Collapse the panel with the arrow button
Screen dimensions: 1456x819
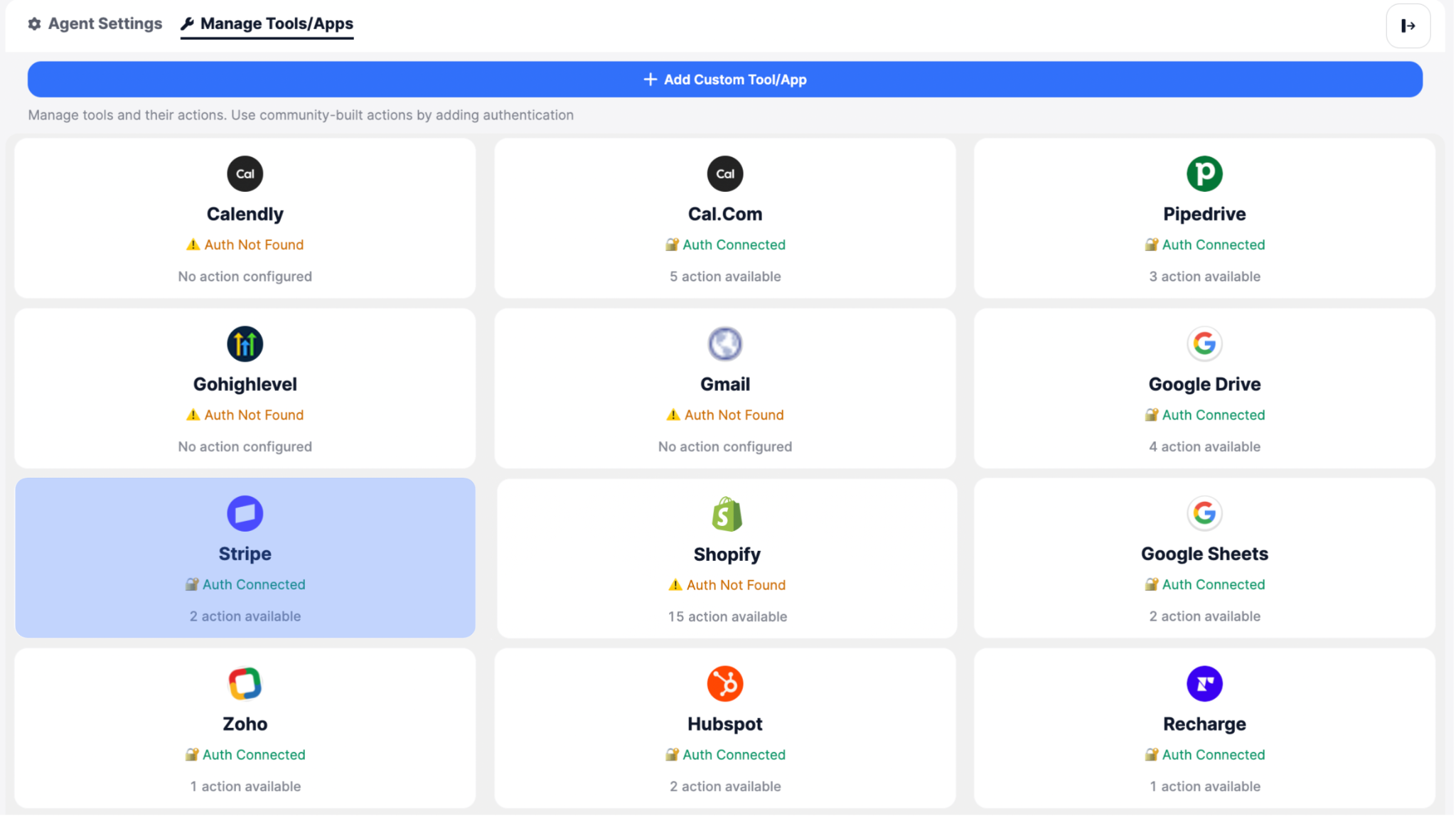1407,26
